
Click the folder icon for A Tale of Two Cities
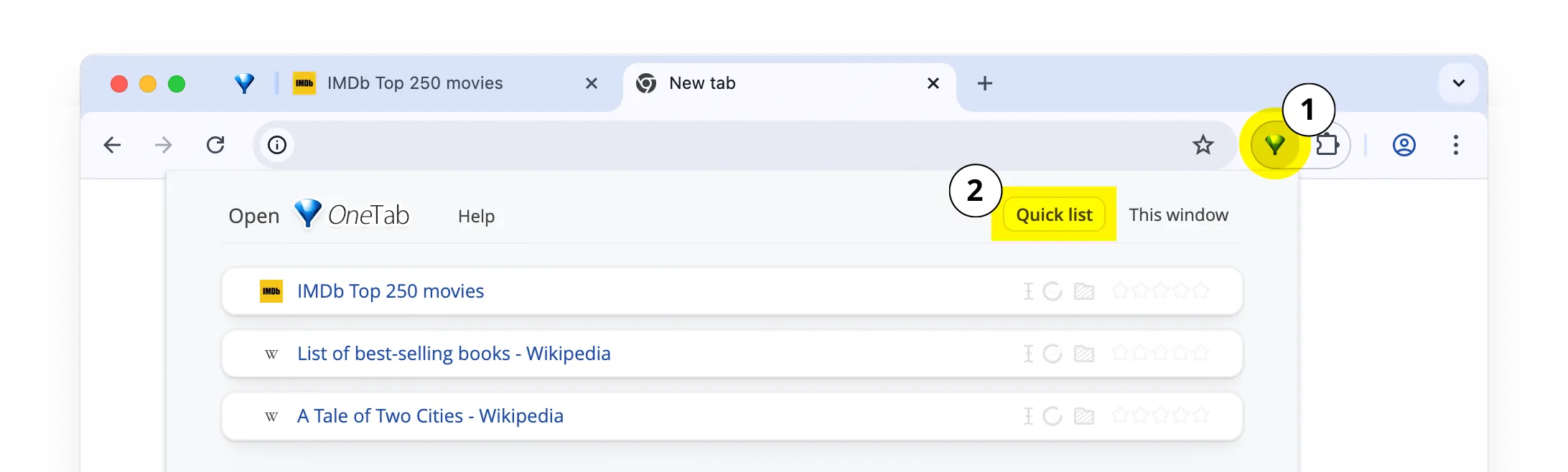(x=1083, y=416)
